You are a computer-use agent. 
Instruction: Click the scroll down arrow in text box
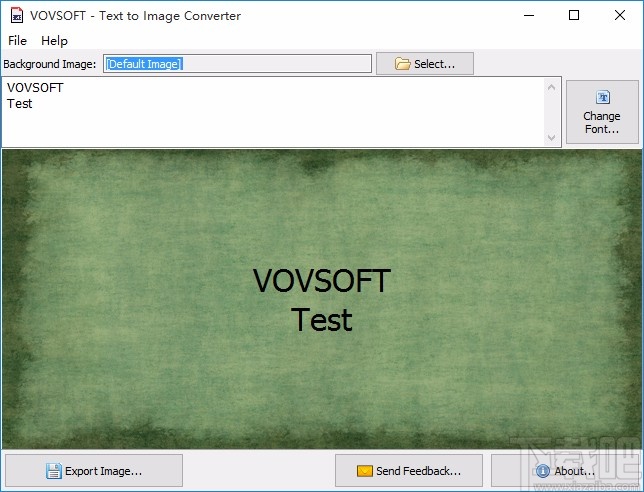pos(552,138)
